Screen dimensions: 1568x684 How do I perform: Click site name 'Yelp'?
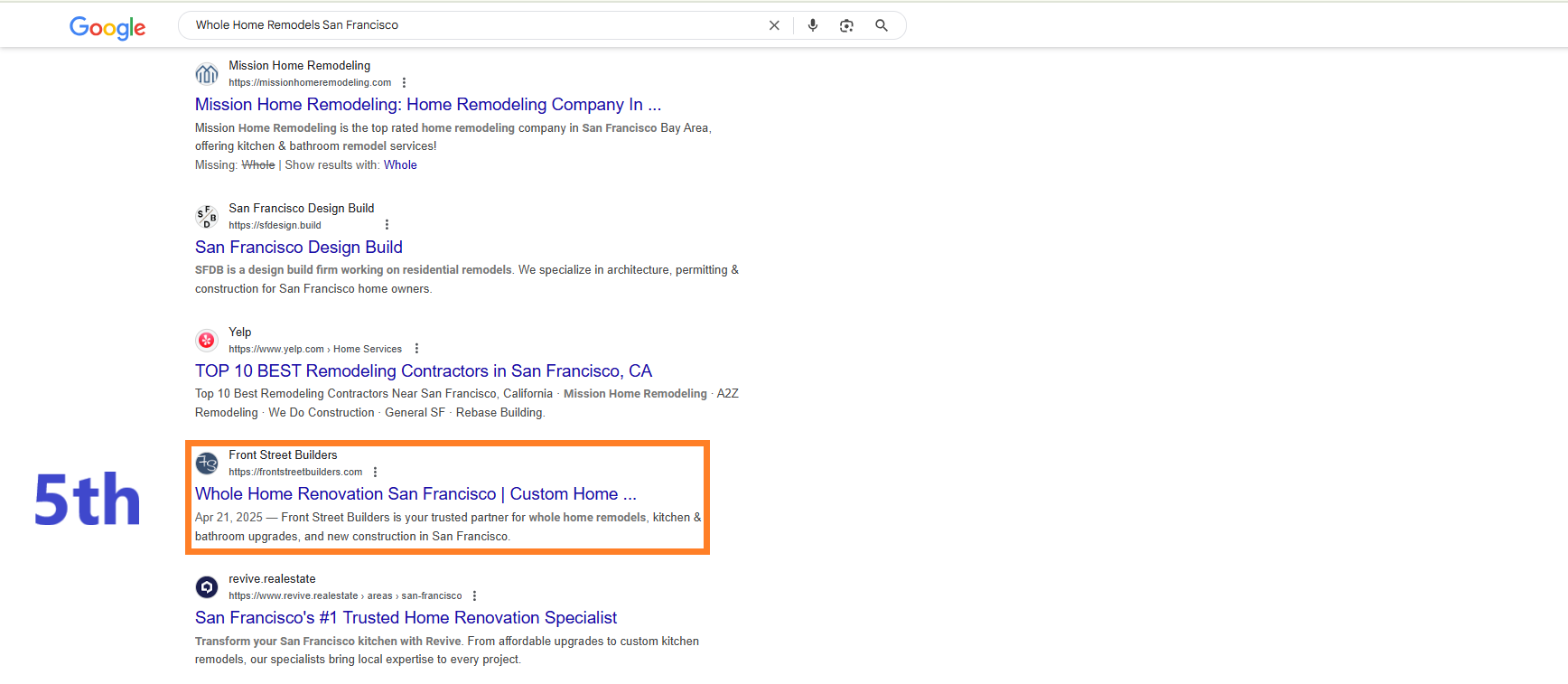[239, 332]
